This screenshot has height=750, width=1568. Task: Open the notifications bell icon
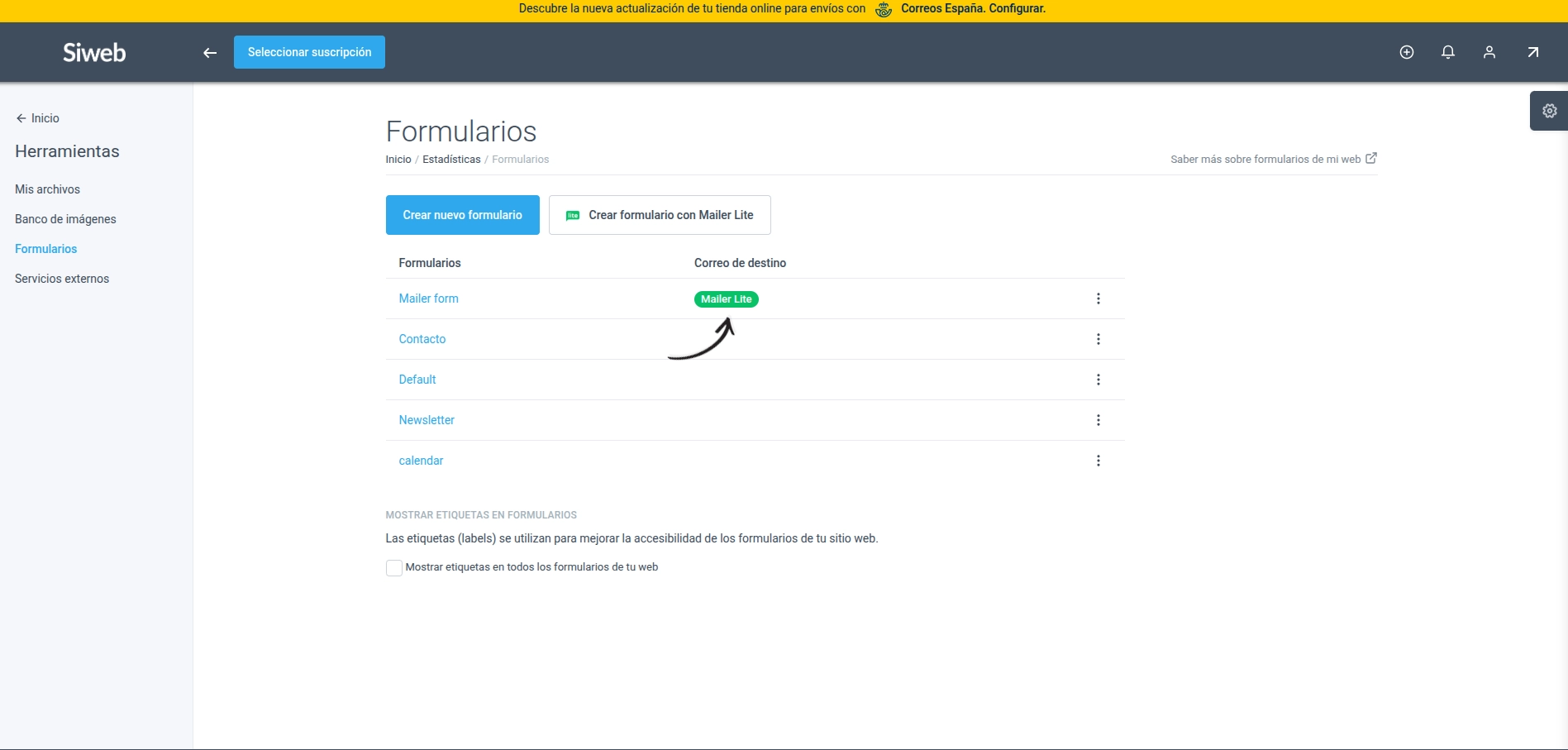tap(1447, 51)
